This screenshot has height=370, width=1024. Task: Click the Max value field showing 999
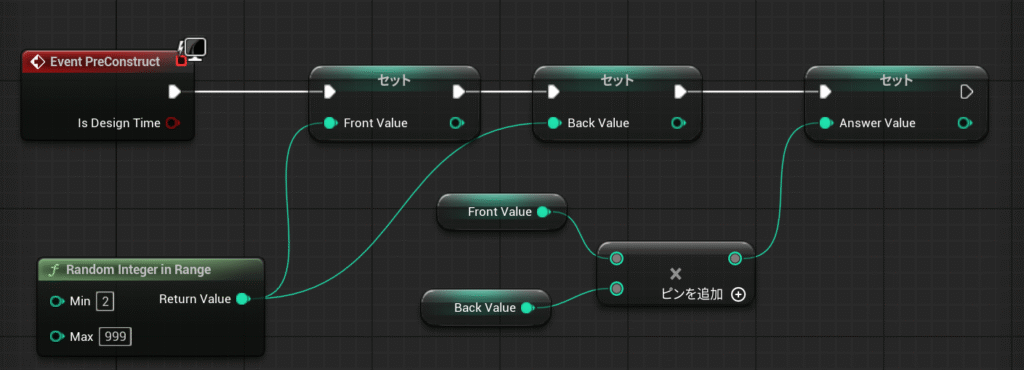[115, 337]
